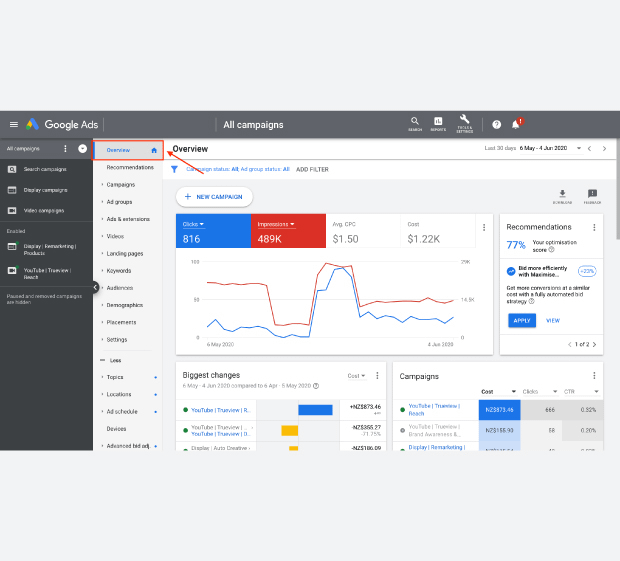This screenshot has width=620, height=561.
Task: Click the Search magnifier icon in header
Action: 414,123
